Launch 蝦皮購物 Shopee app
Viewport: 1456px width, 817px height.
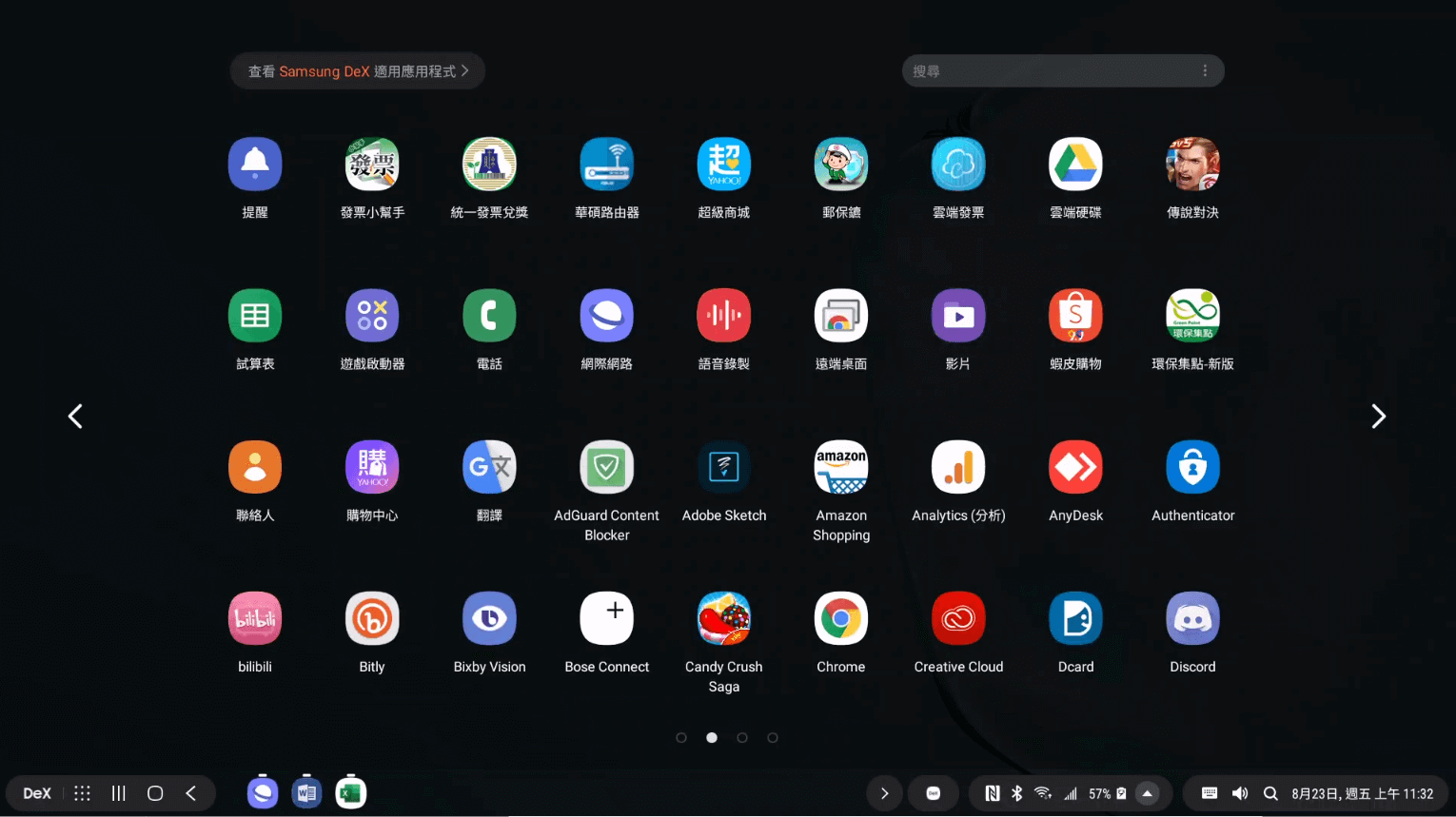pyautogui.click(x=1075, y=316)
